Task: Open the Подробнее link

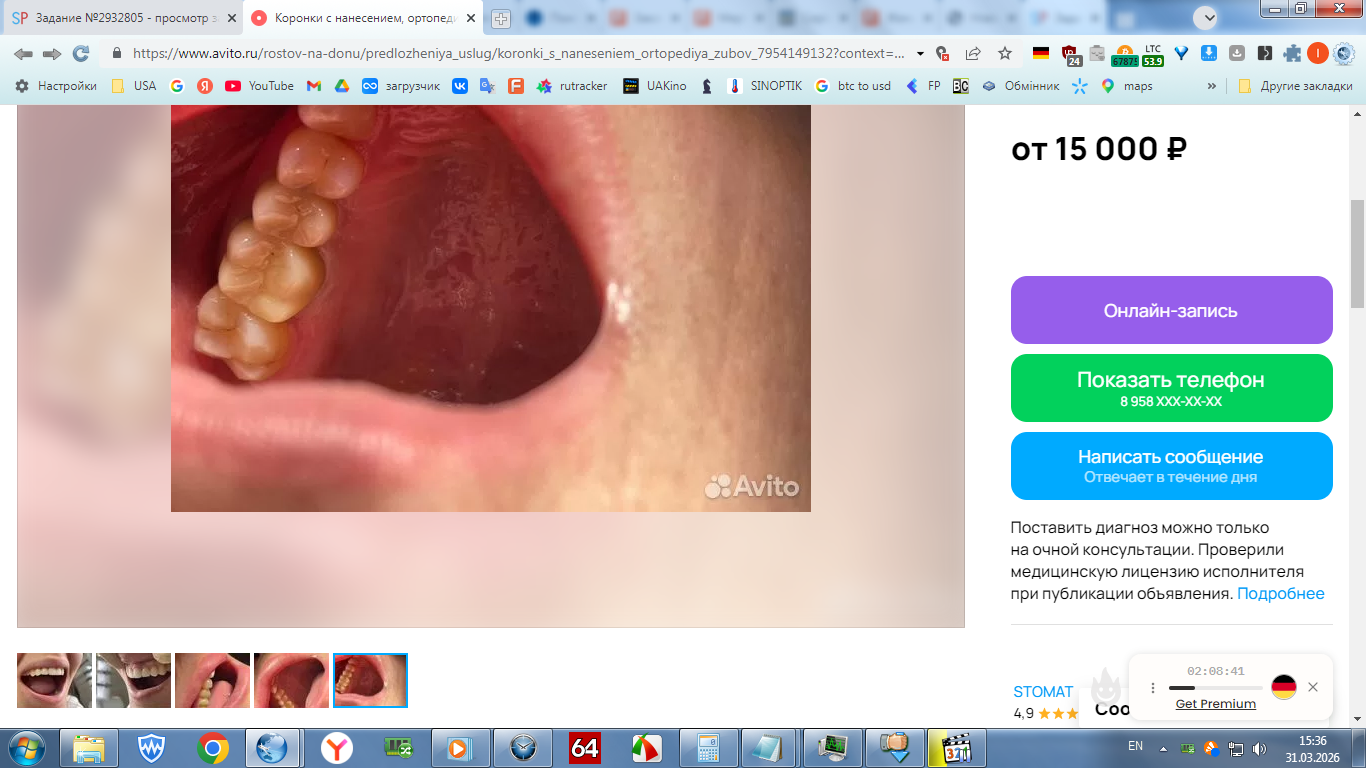Action: coord(1281,594)
